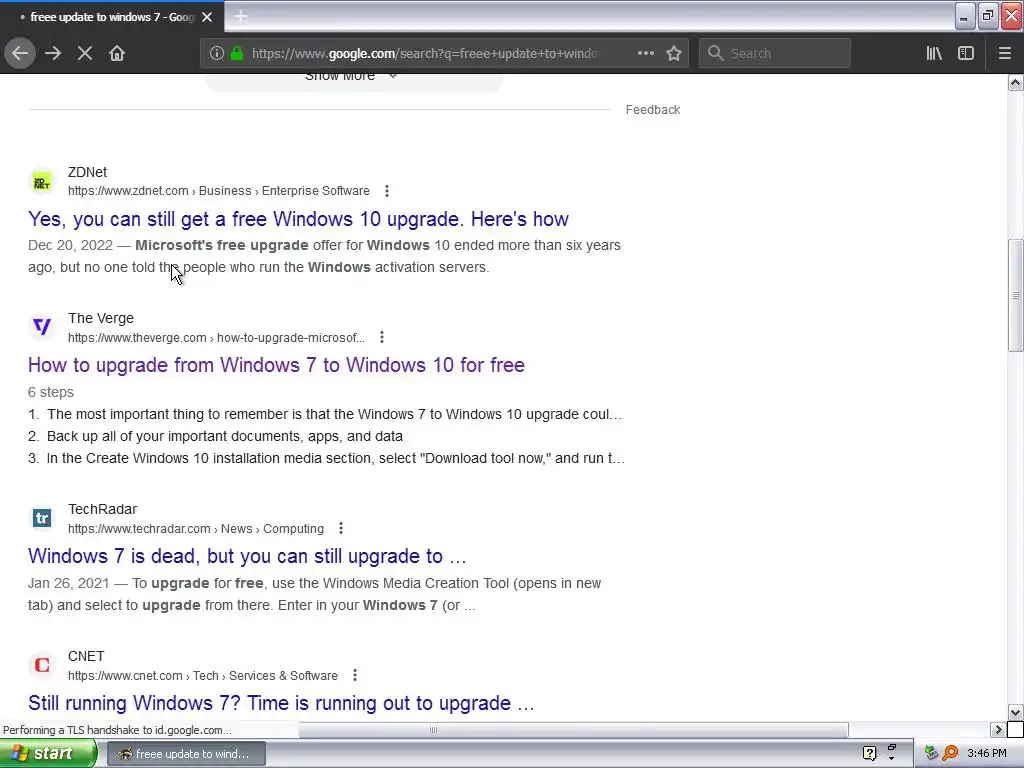Click the CNET site favicon
This screenshot has width=1024, height=768.
click(42, 665)
